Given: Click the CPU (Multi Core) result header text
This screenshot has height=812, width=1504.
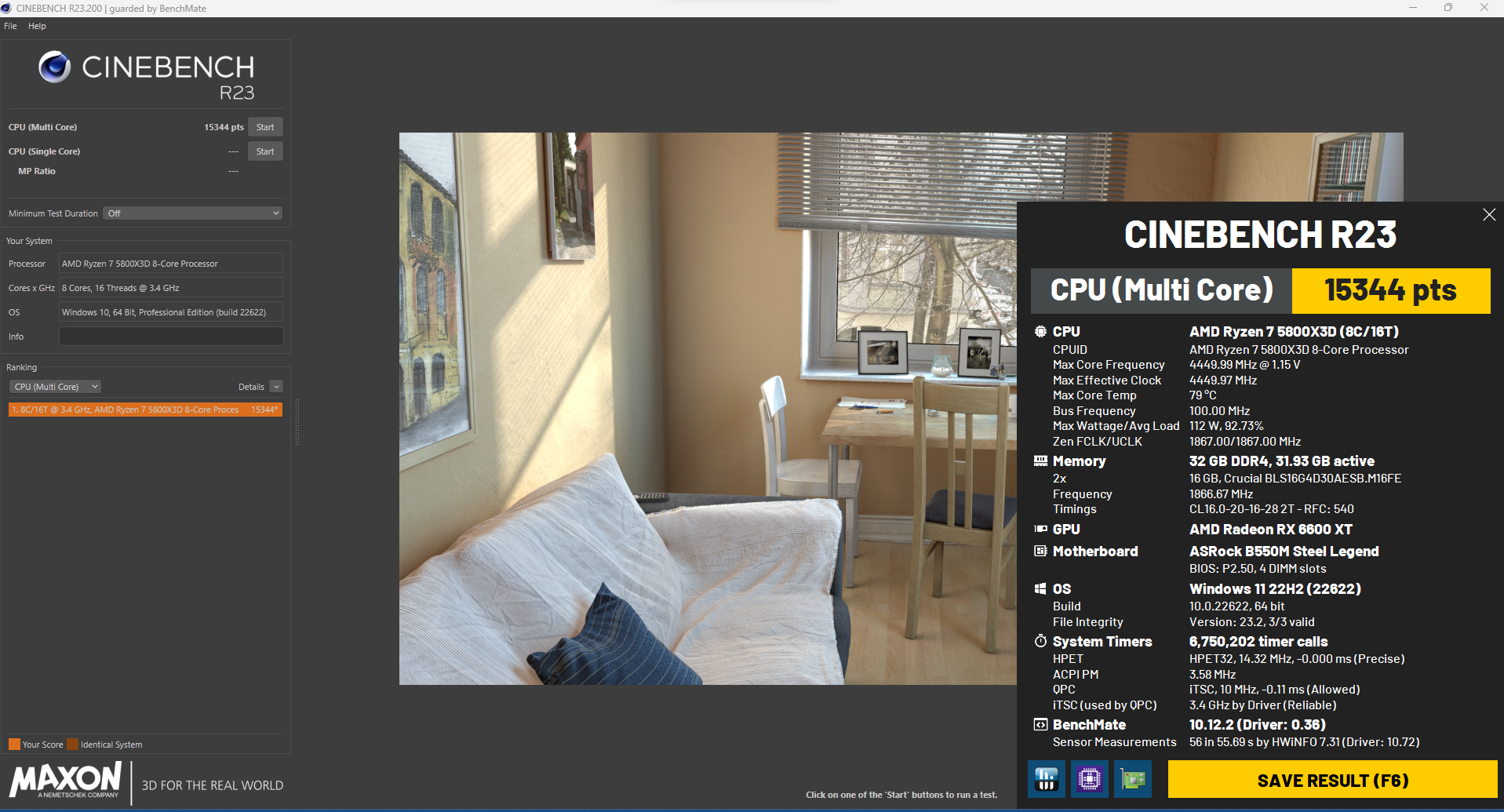Looking at the screenshot, I should tap(1161, 290).
